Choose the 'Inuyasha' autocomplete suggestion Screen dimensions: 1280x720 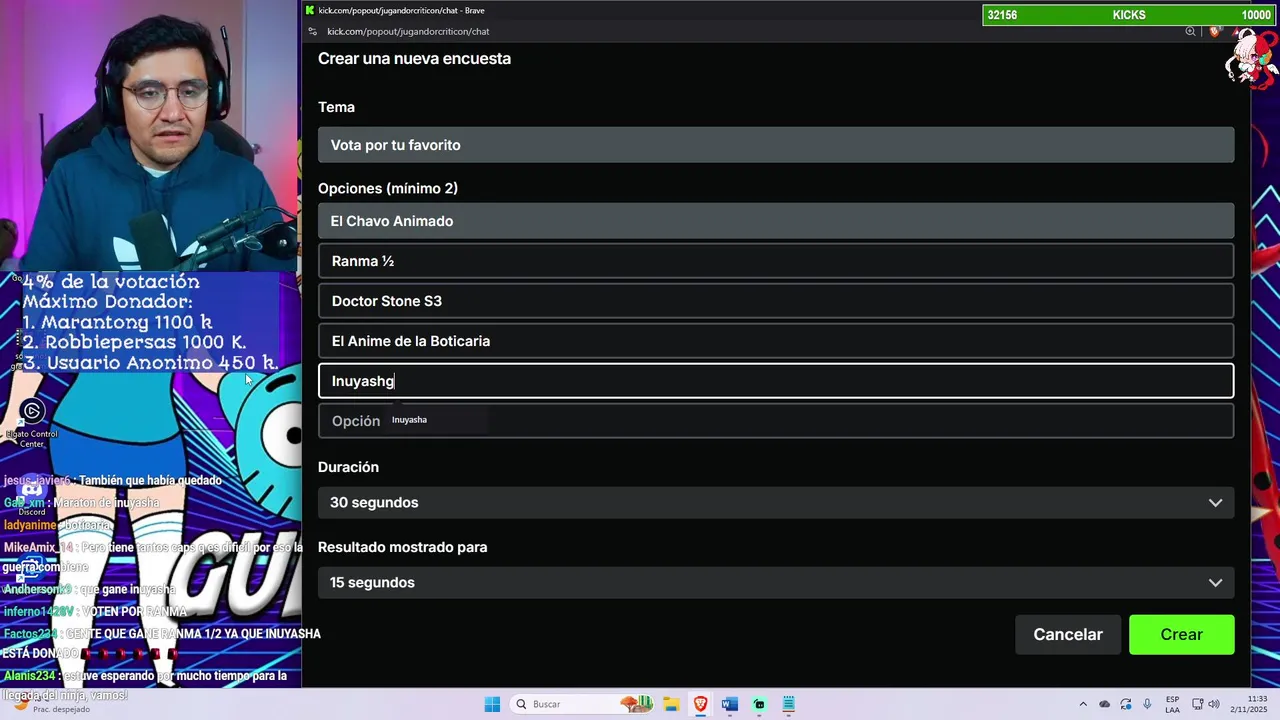point(410,420)
